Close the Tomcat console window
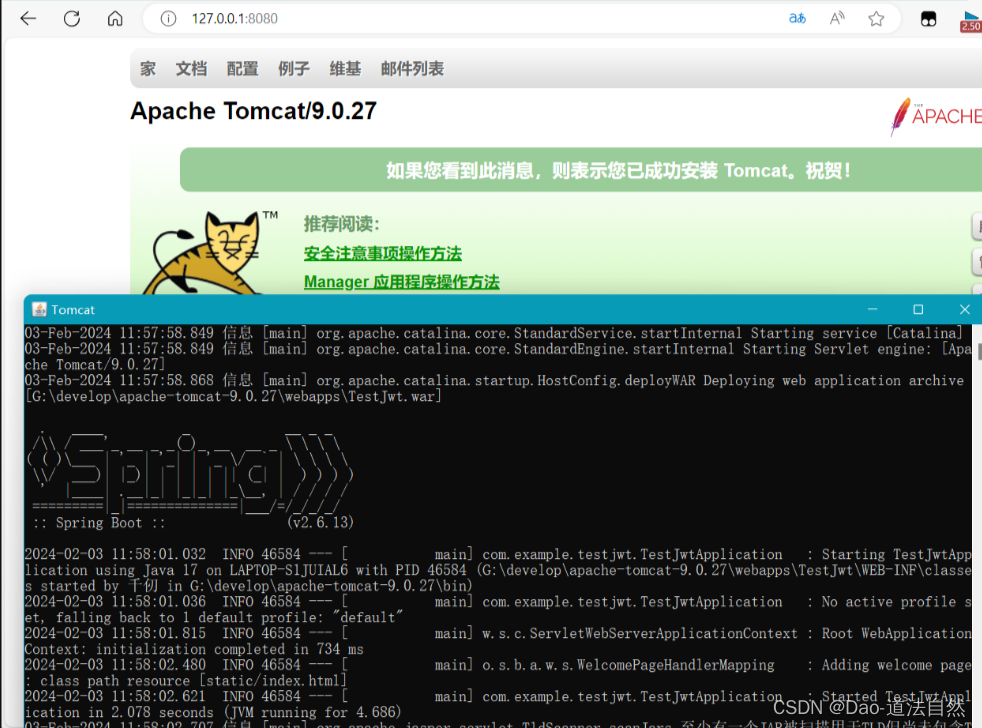The width and height of the screenshot is (982, 728). [964, 309]
